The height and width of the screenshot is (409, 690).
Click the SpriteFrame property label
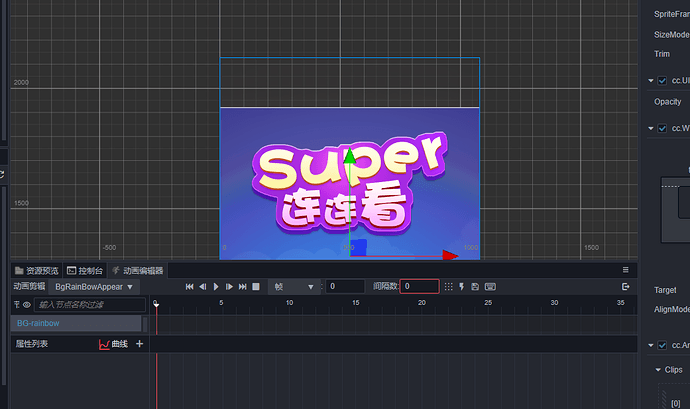(x=672, y=14)
